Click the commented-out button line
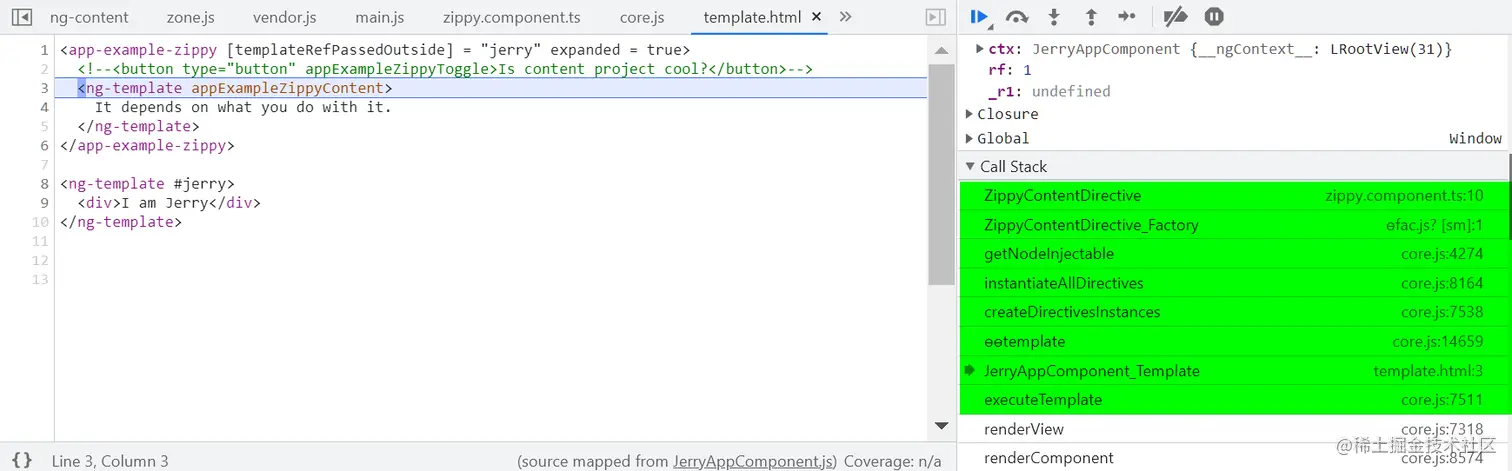Viewport: 1512px width, 471px height. pyautogui.click(x=445, y=69)
